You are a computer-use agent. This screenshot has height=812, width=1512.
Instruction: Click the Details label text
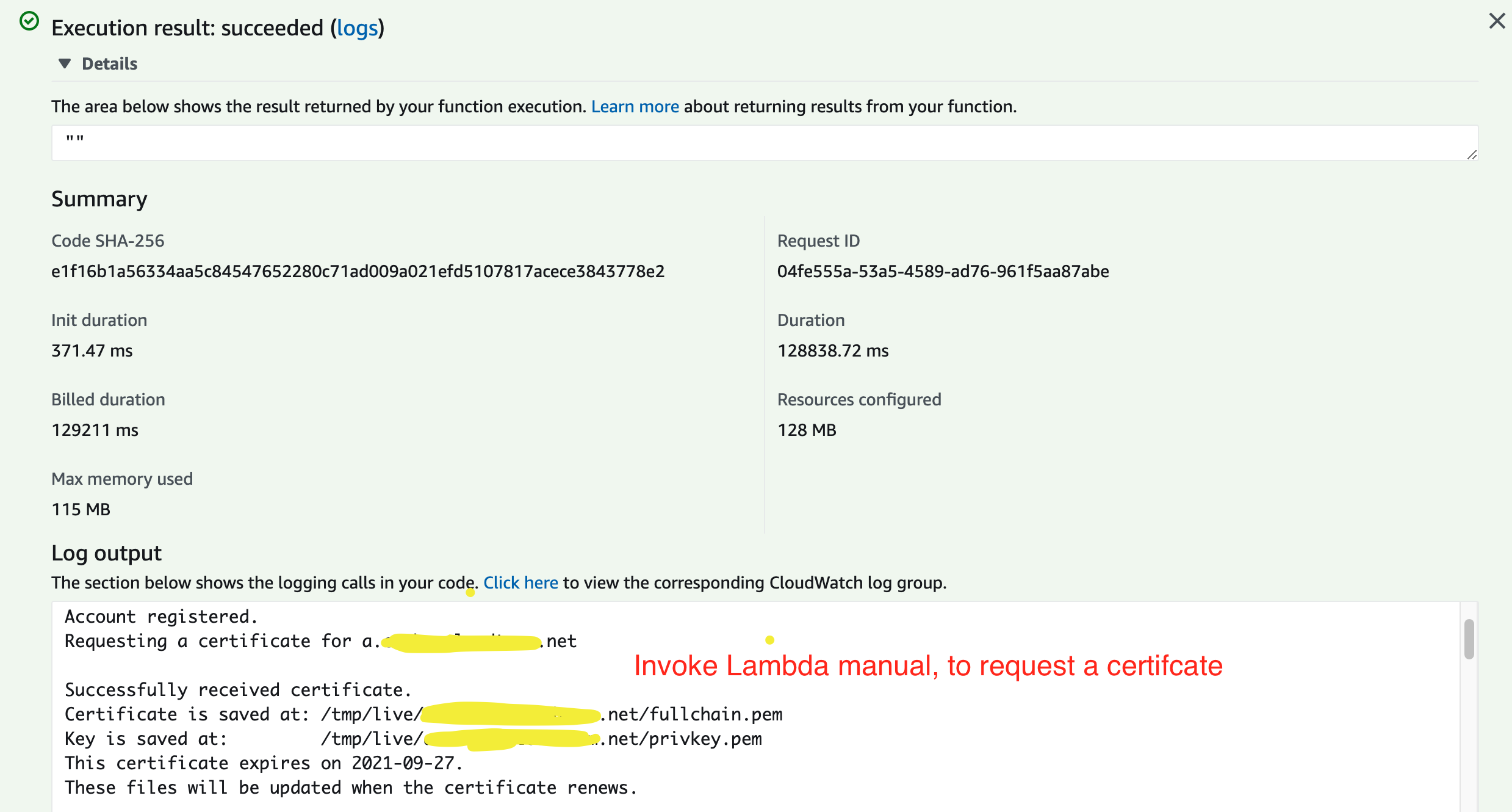109,63
